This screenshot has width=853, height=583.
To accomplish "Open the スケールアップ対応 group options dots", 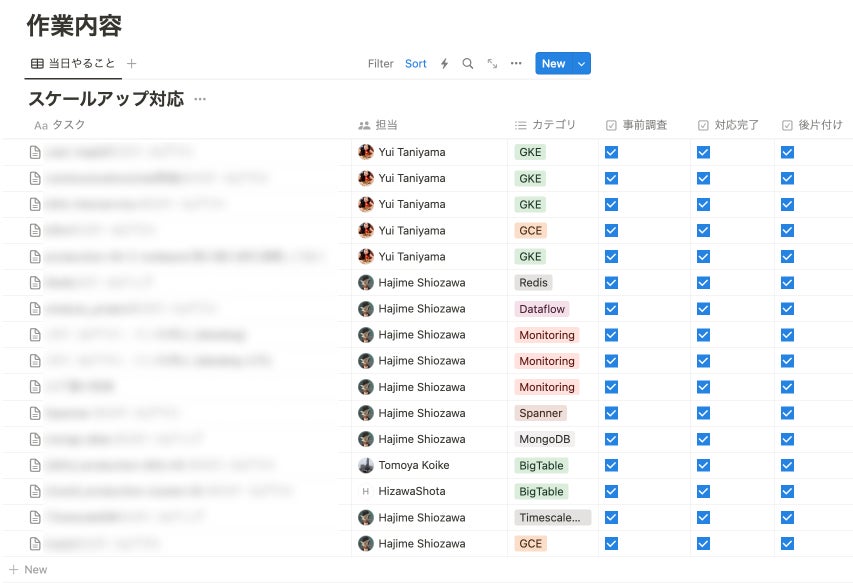I will tap(200, 99).
